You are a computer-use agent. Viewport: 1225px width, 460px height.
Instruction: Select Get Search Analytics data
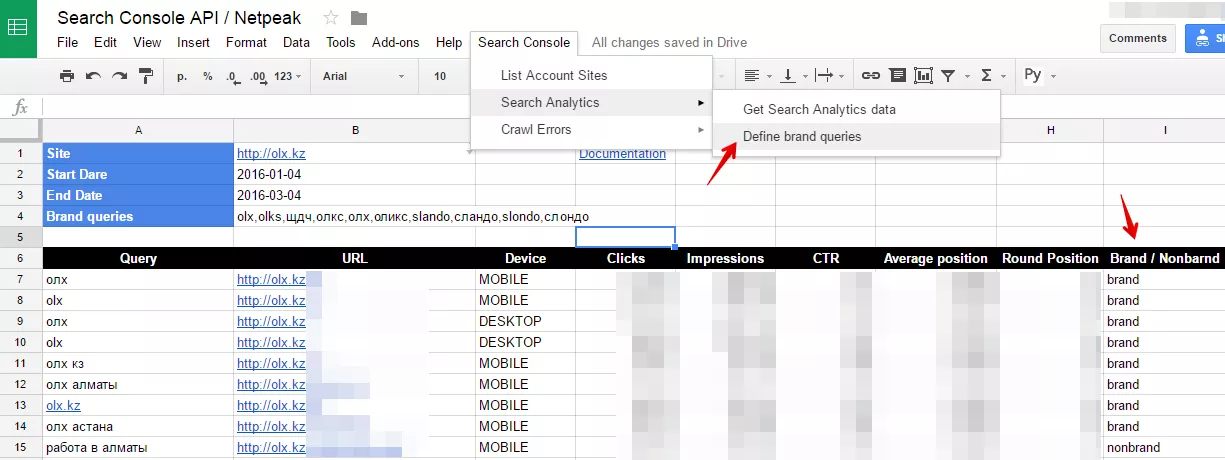[856, 109]
